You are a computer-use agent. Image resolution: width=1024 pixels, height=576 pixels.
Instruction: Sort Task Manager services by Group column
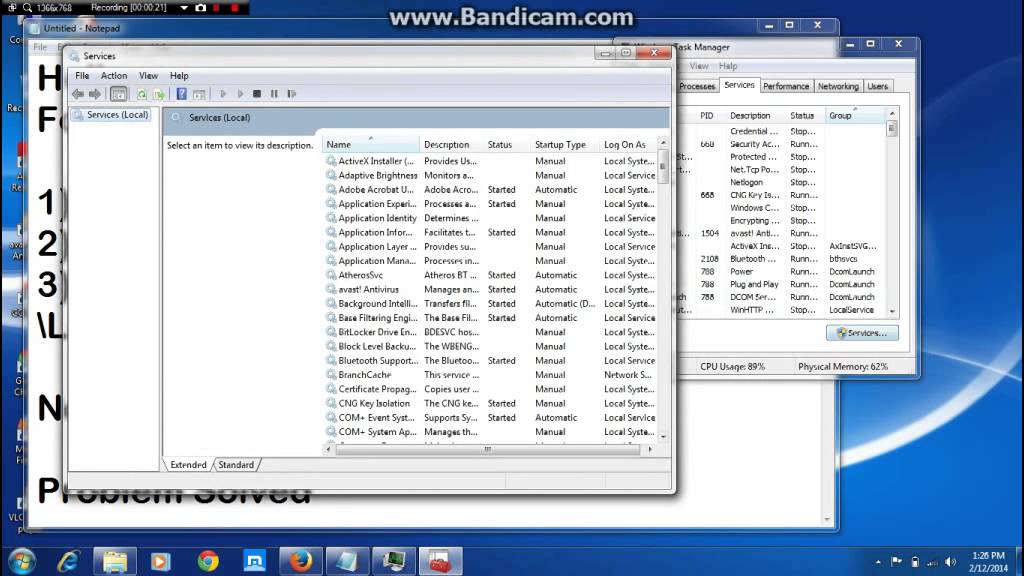855,116
